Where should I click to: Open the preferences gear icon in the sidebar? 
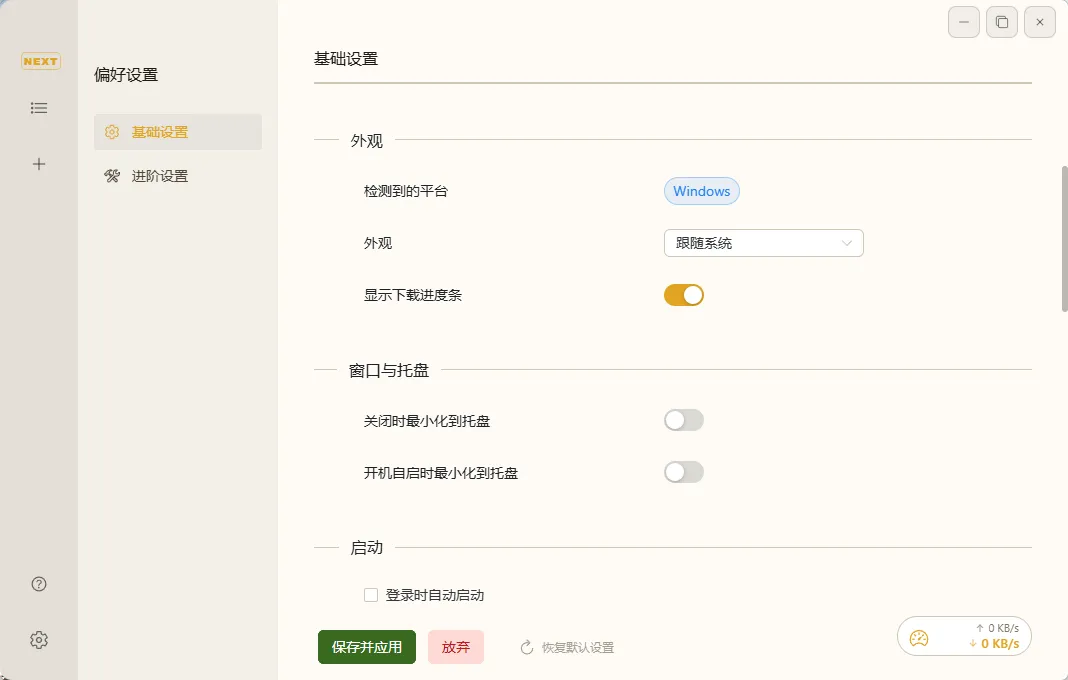tap(39, 640)
